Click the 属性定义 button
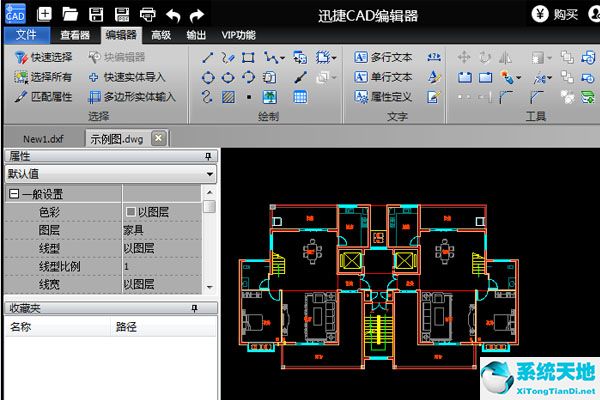This screenshot has width=600, height=400. point(383,97)
